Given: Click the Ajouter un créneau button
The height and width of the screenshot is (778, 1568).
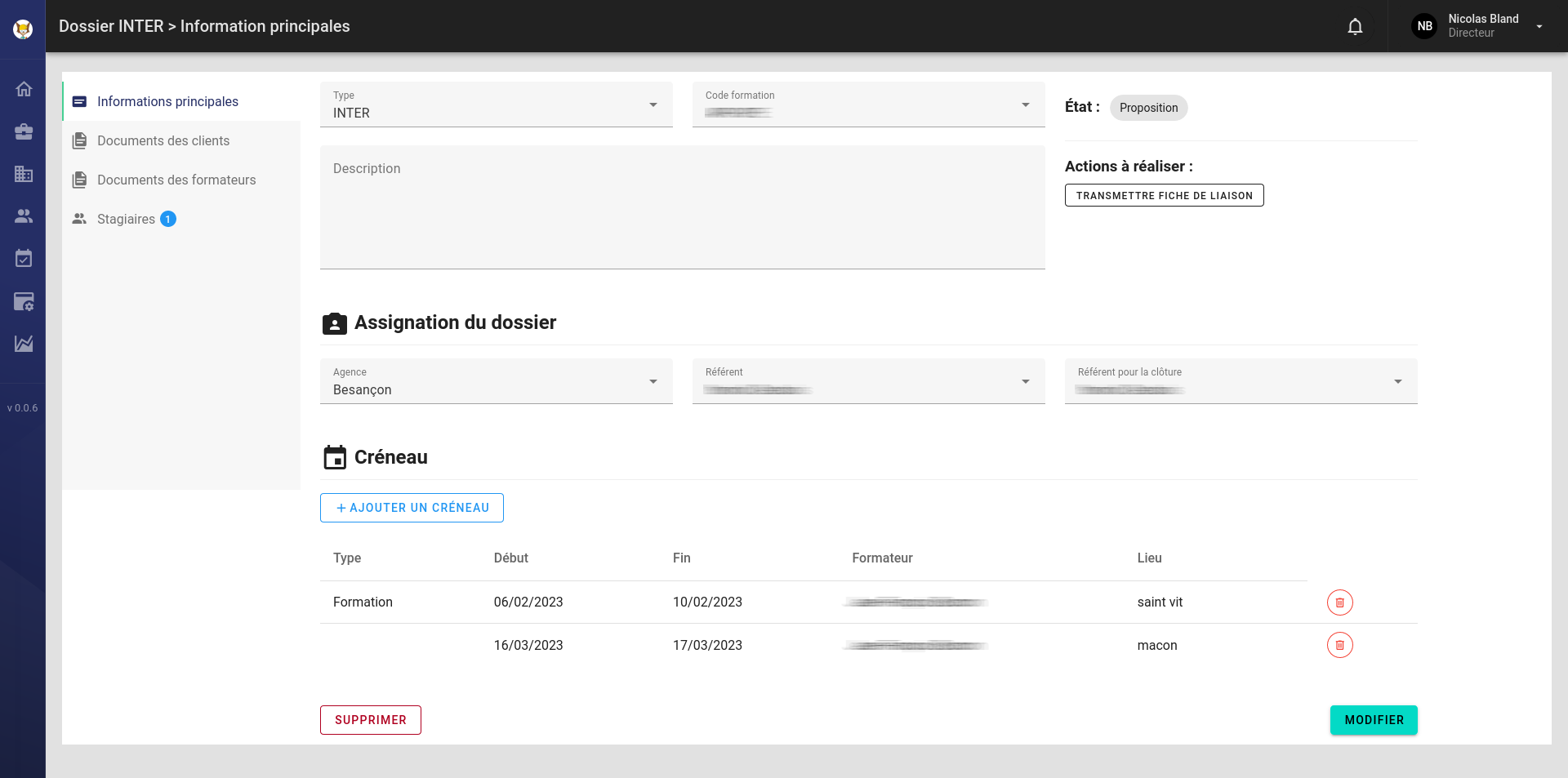Looking at the screenshot, I should (x=412, y=508).
